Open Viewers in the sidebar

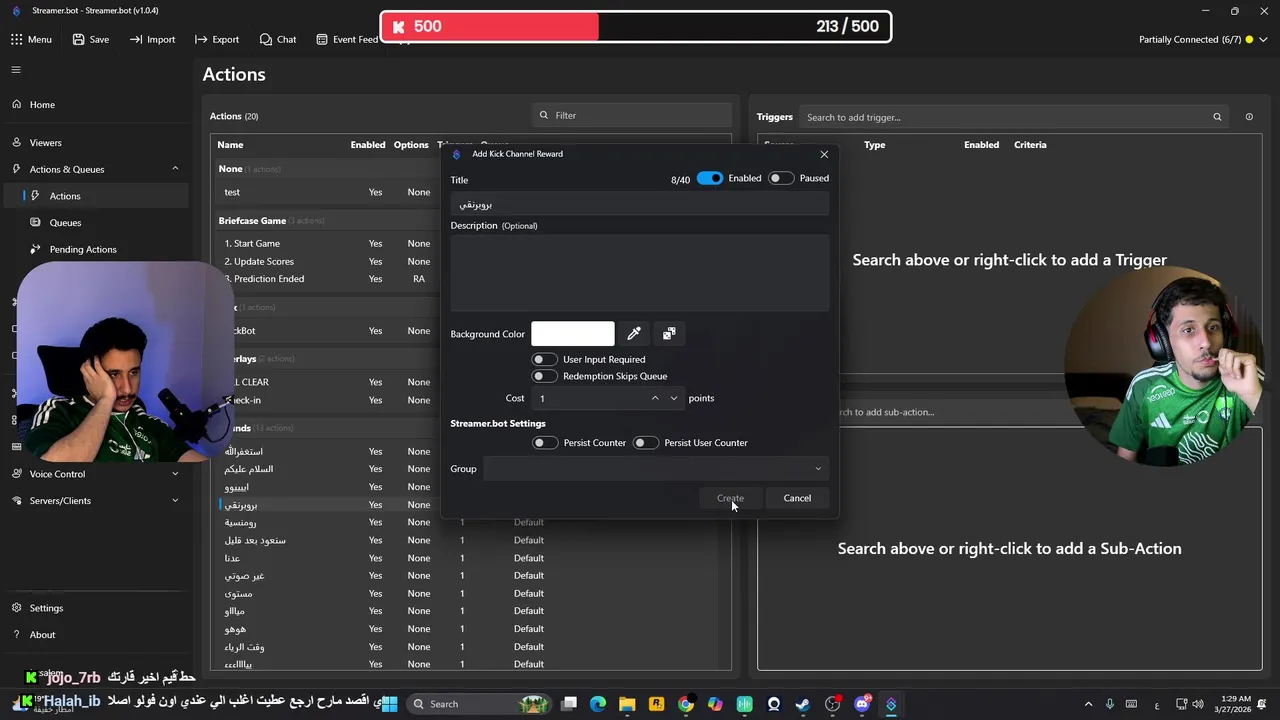coord(45,143)
